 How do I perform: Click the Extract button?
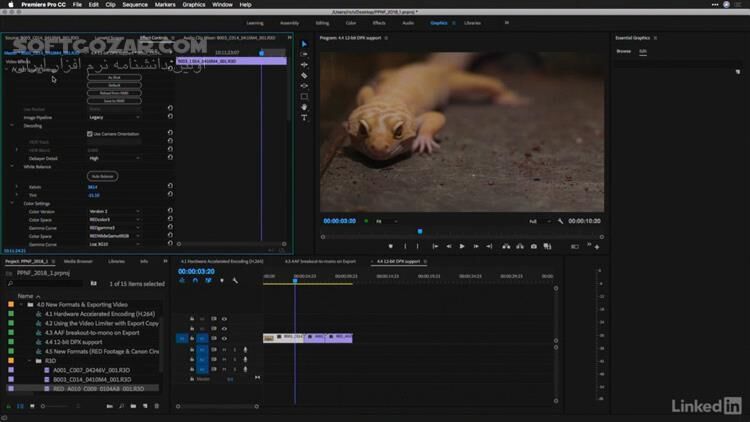[520, 246]
